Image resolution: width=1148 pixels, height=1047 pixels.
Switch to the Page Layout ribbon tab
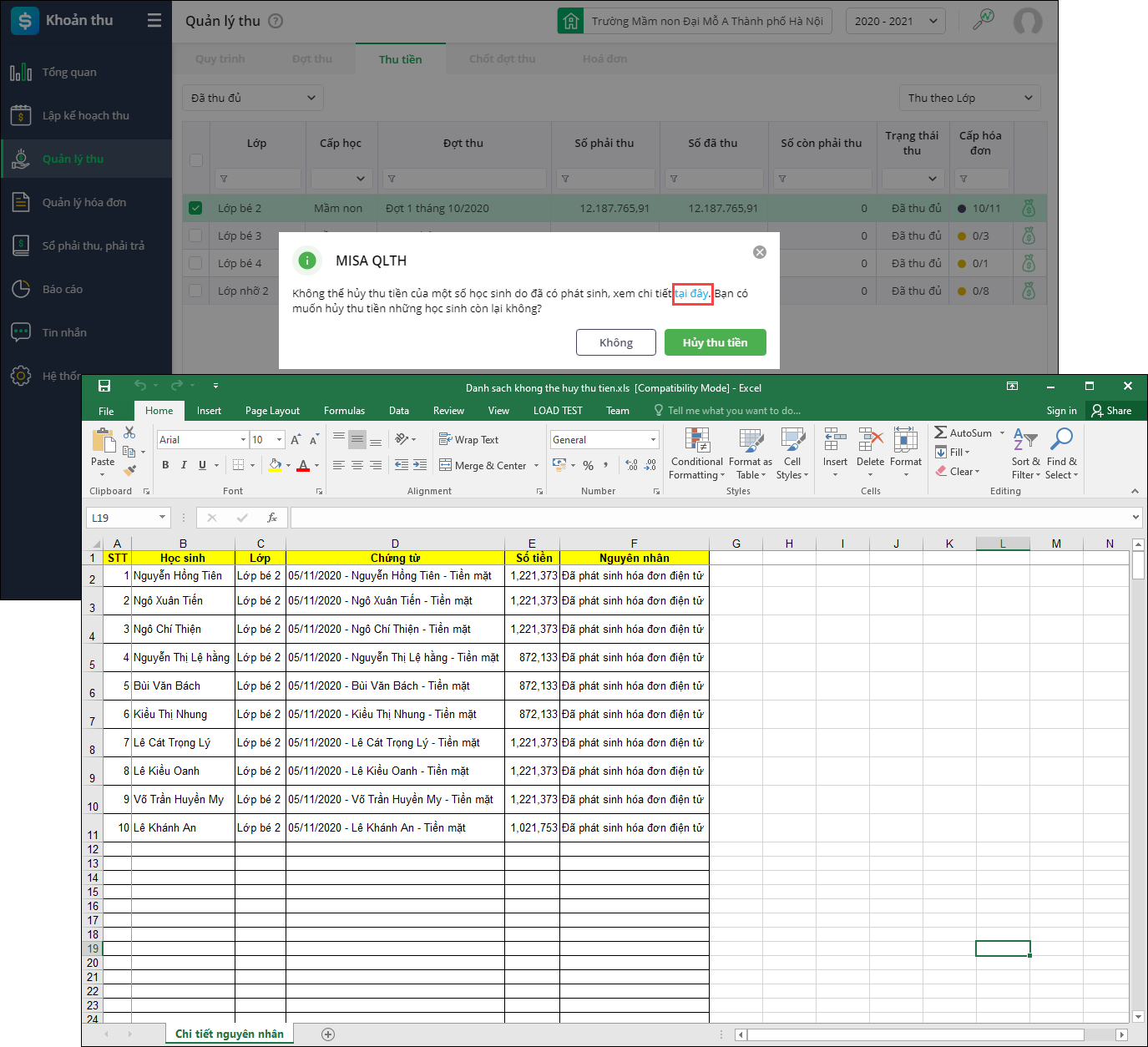[x=272, y=411]
